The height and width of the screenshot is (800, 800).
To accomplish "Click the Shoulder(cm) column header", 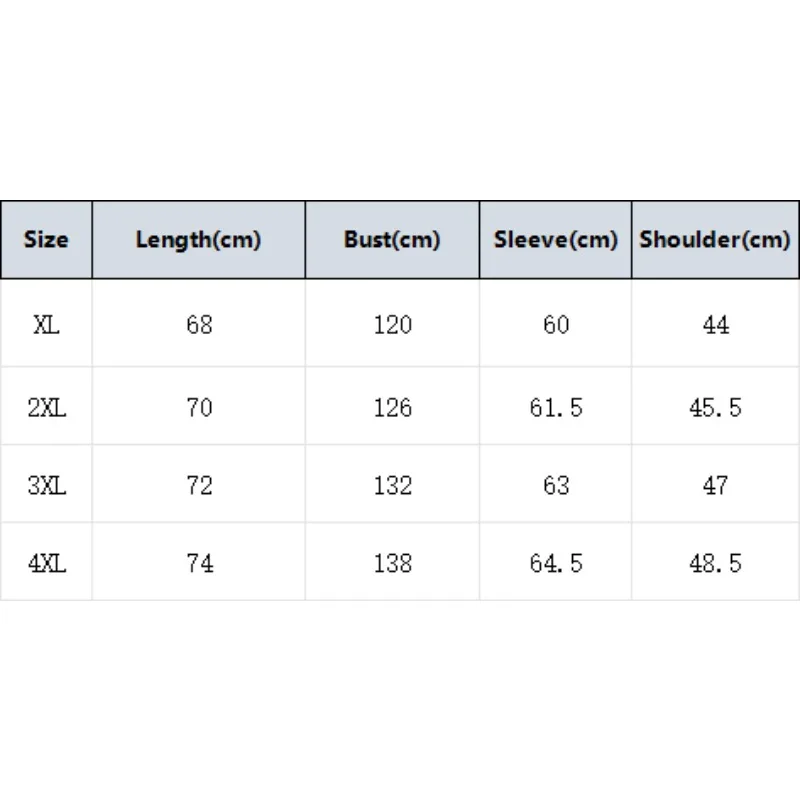I will coord(715,240).
